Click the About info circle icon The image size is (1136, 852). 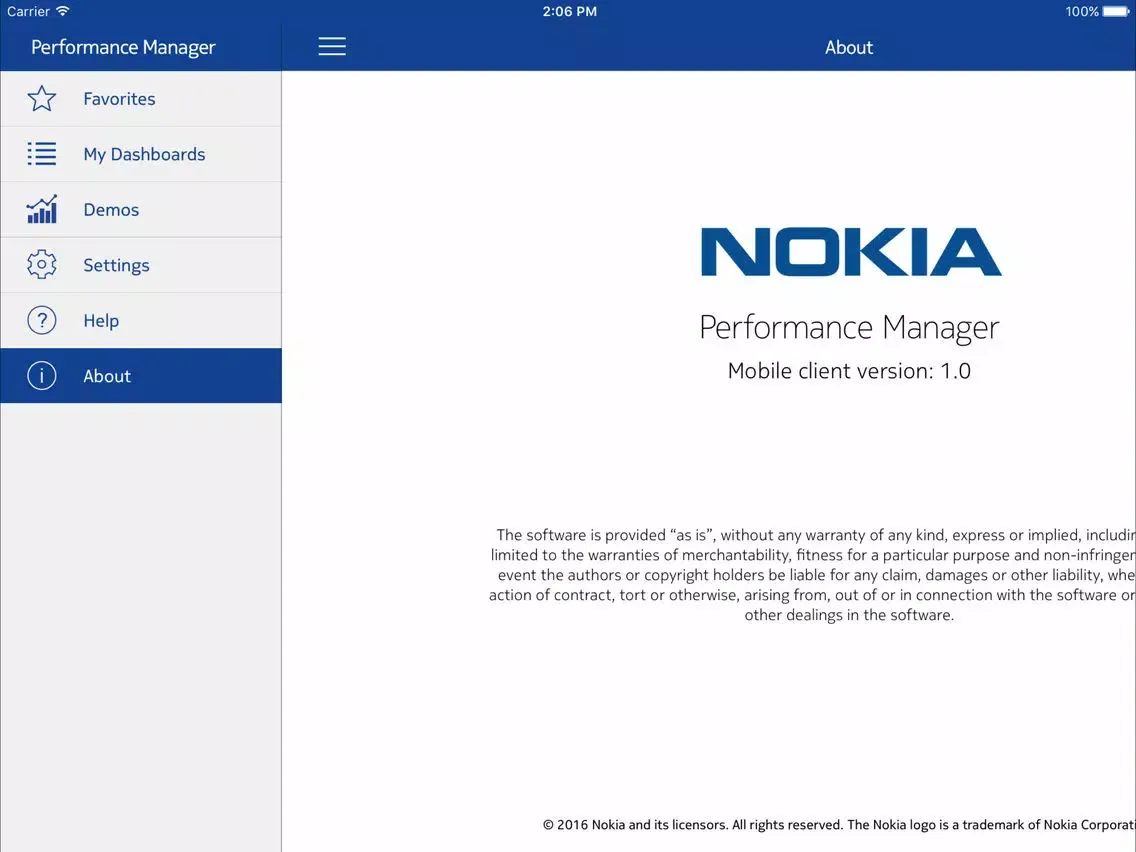pos(42,376)
